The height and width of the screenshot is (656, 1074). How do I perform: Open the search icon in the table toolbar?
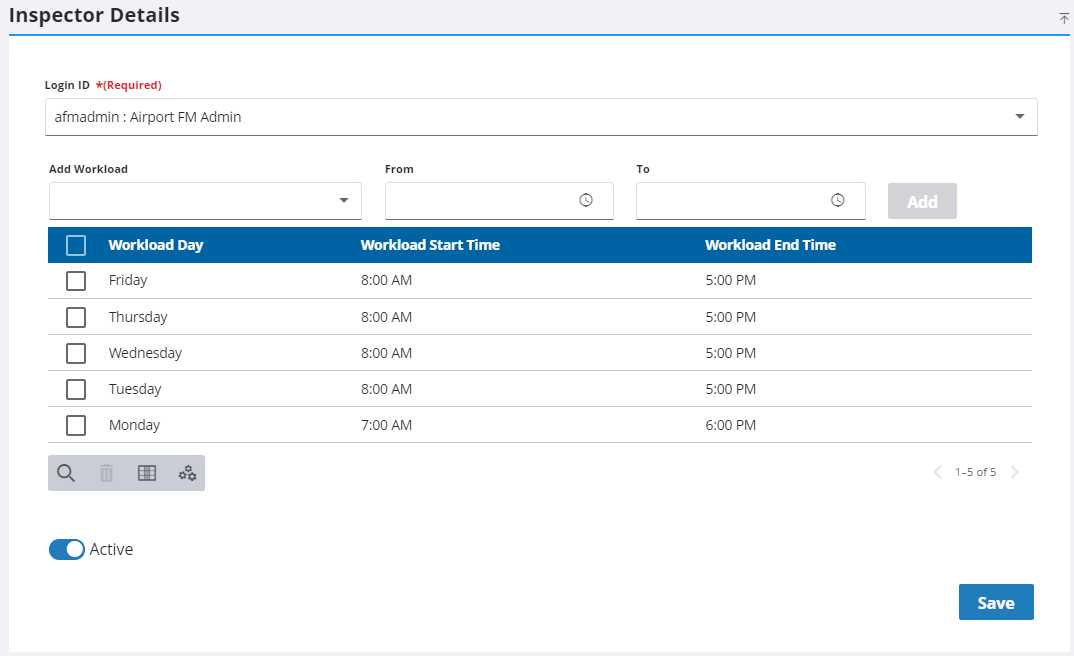click(66, 472)
